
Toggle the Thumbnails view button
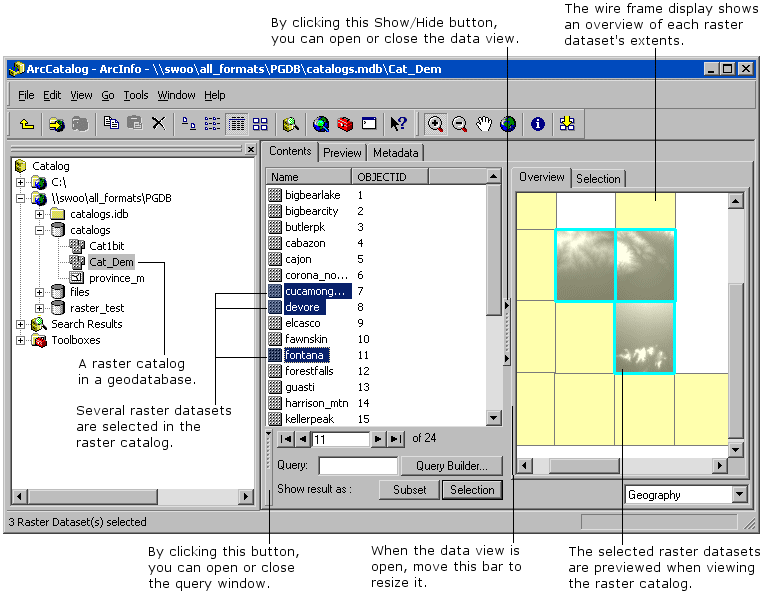pos(260,124)
